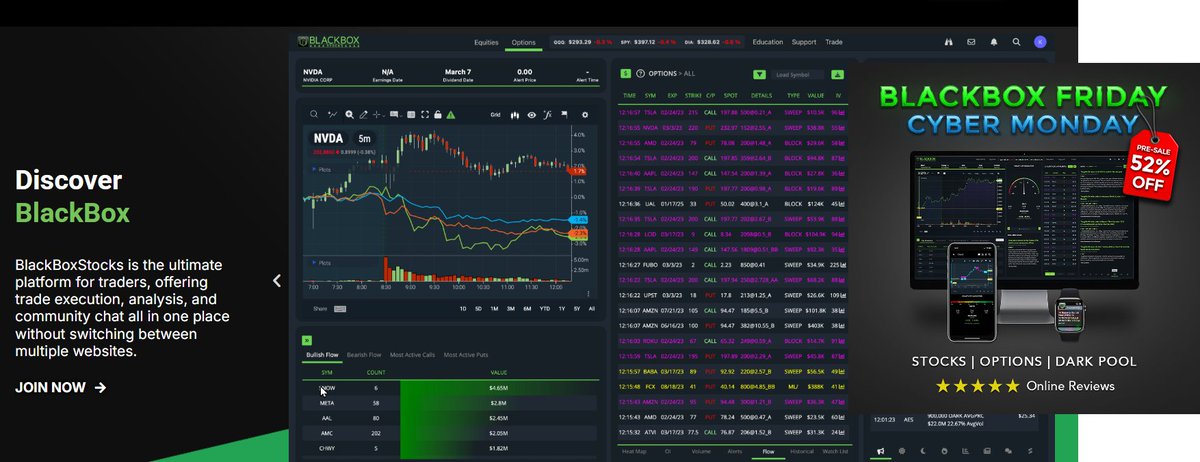The width and height of the screenshot is (1200, 462).
Task: Click the help question mark beside OPTIONS
Action: point(641,74)
